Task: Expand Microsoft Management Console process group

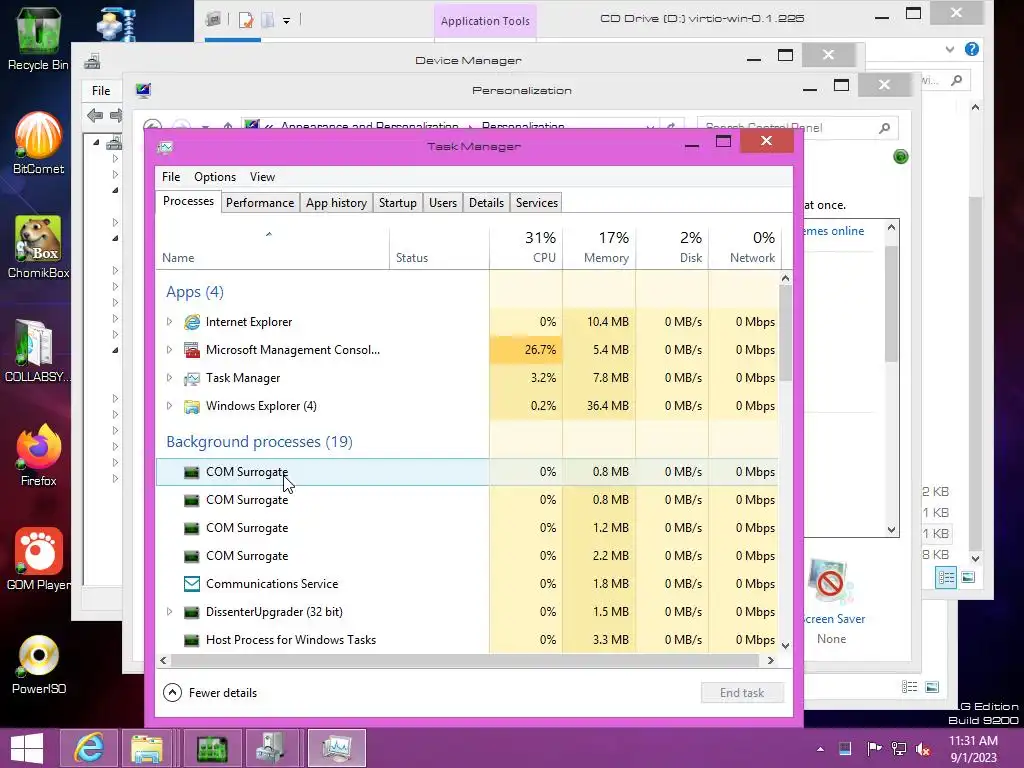Action: tap(169, 350)
